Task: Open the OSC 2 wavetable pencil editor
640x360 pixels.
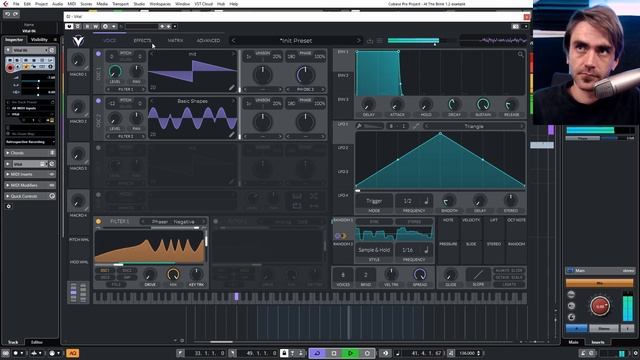Action: click(231, 134)
